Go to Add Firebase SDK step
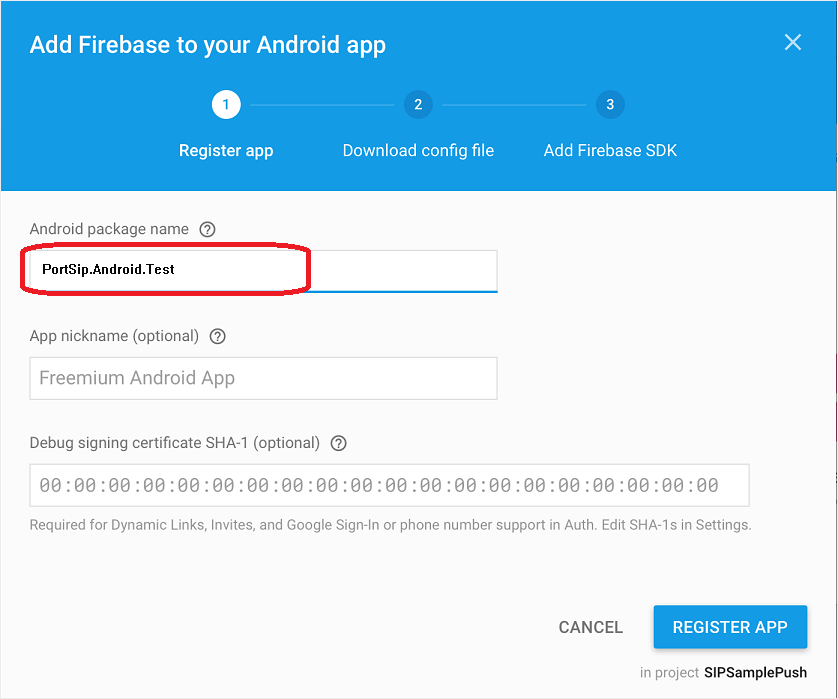 [610, 151]
